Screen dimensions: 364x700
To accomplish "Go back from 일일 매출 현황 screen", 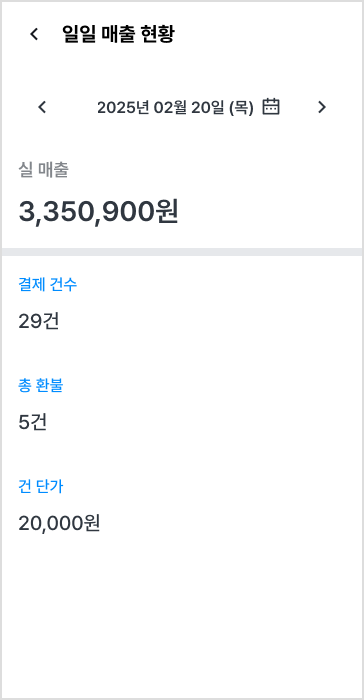I will (34, 34).
